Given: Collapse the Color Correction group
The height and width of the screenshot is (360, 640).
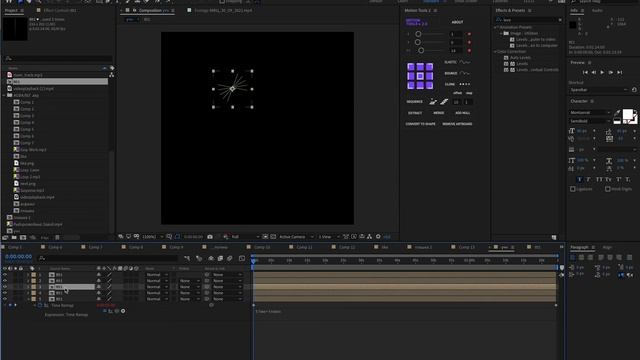Looking at the screenshot, I should coord(496,52).
